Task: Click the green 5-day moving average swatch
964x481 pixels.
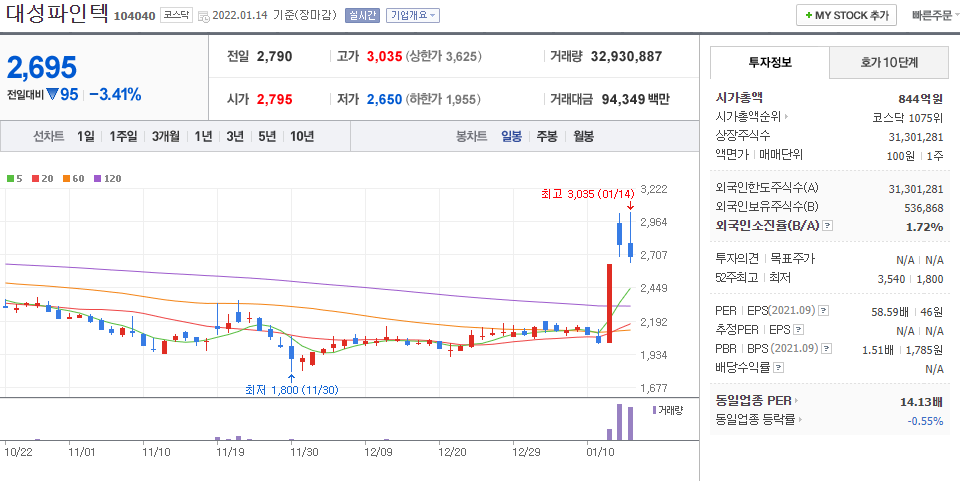Action: click(10, 179)
